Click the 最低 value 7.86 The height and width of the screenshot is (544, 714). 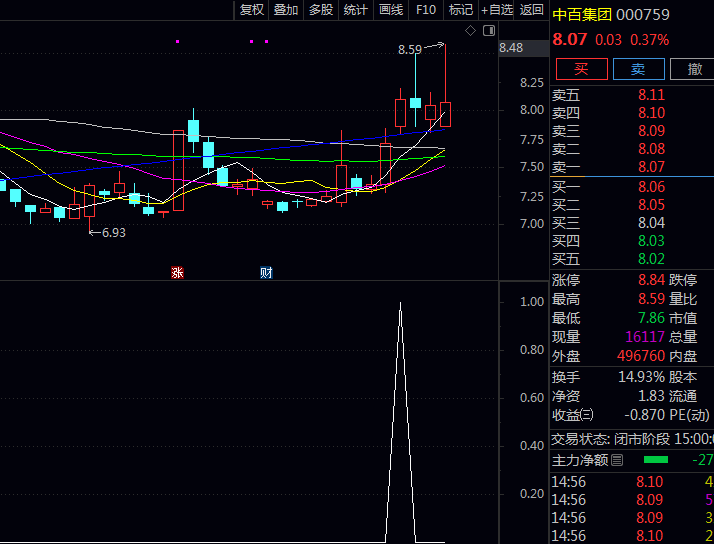pos(651,317)
